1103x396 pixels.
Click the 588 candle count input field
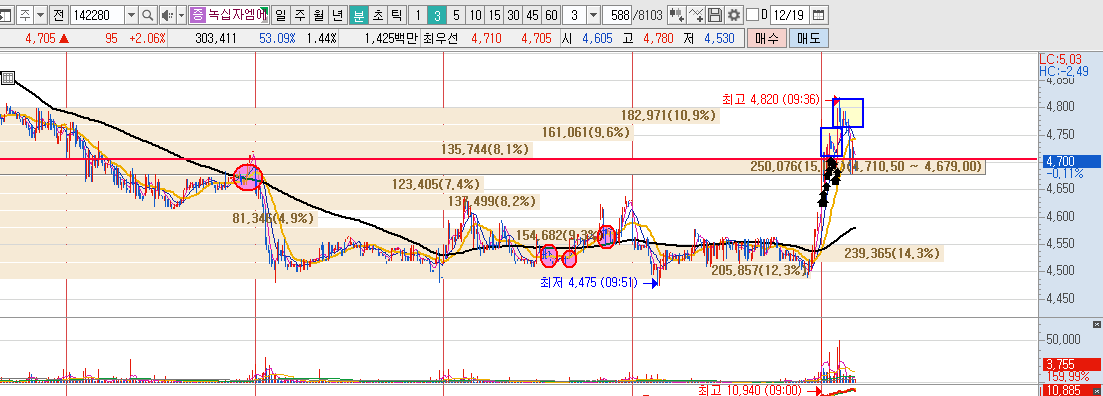click(x=618, y=14)
